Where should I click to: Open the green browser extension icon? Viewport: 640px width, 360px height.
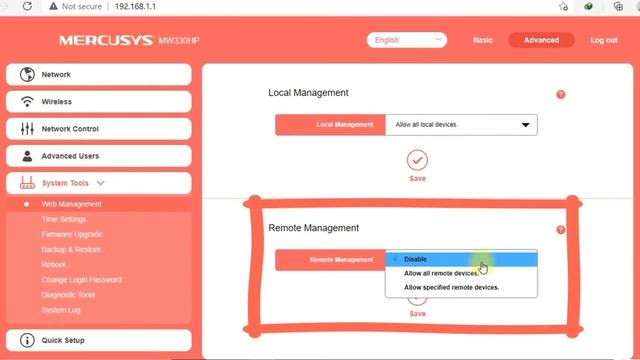588,6
